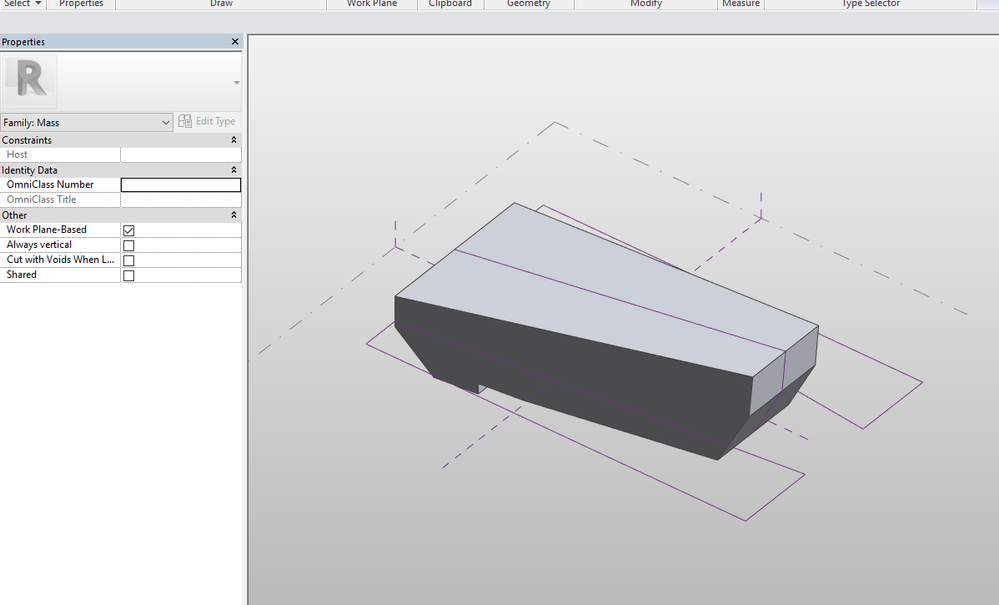999x605 pixels.
Task: Collapse the Identity Data section
Action: click(234, 170)
